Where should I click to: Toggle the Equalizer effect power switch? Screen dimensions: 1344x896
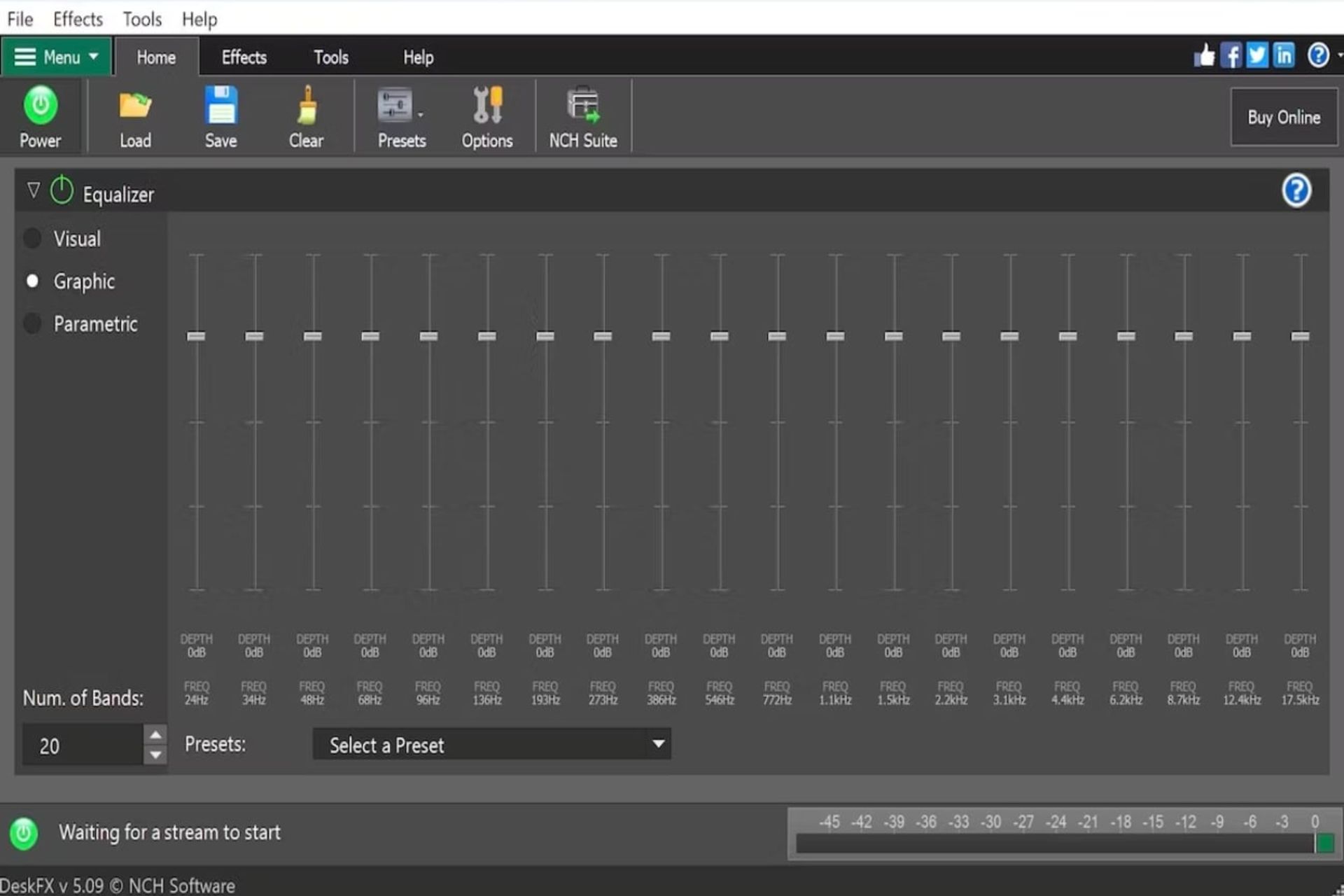[x=62, y=190]
